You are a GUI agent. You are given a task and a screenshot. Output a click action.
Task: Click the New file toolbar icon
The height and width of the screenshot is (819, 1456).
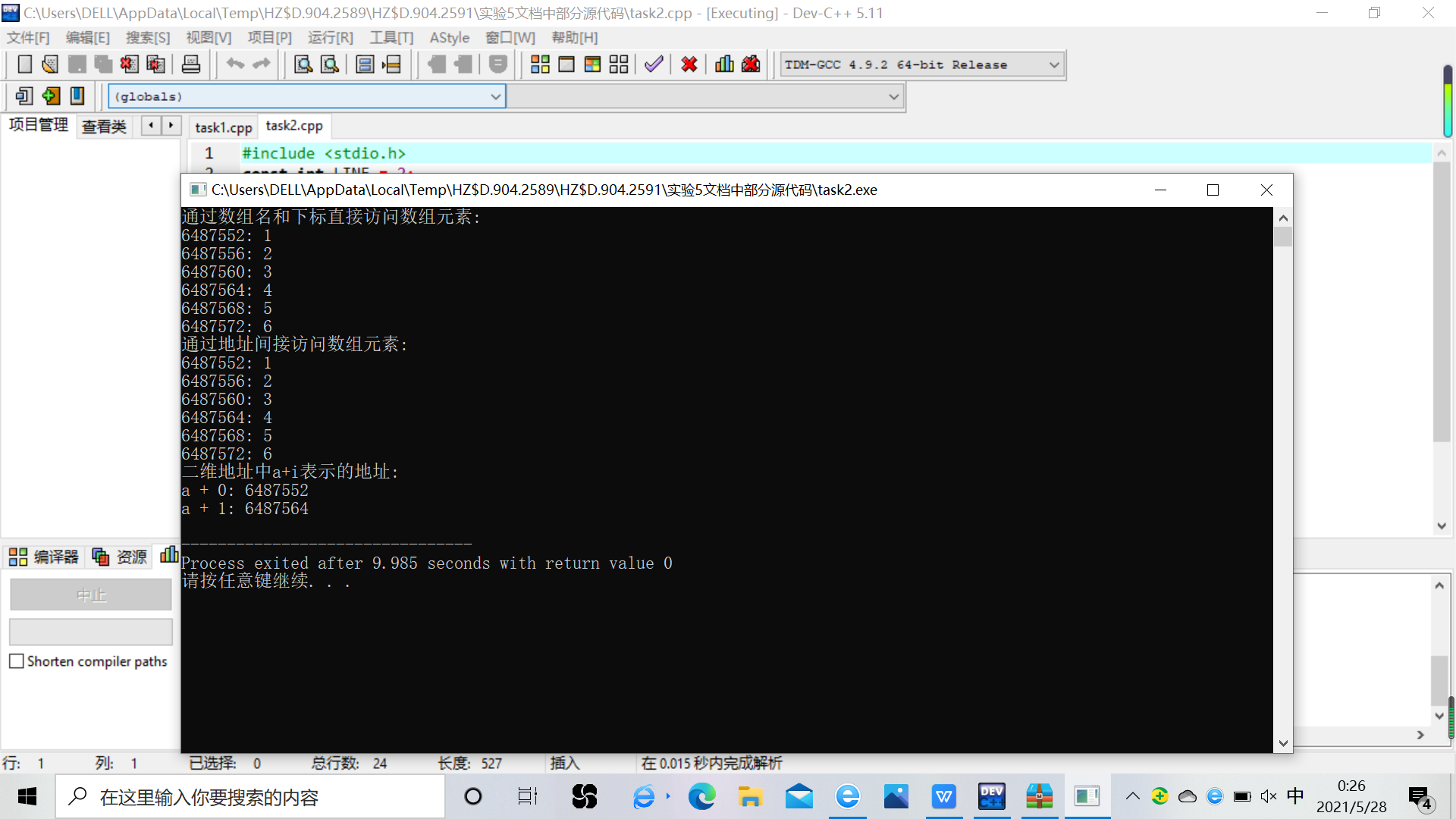[24, 64]
